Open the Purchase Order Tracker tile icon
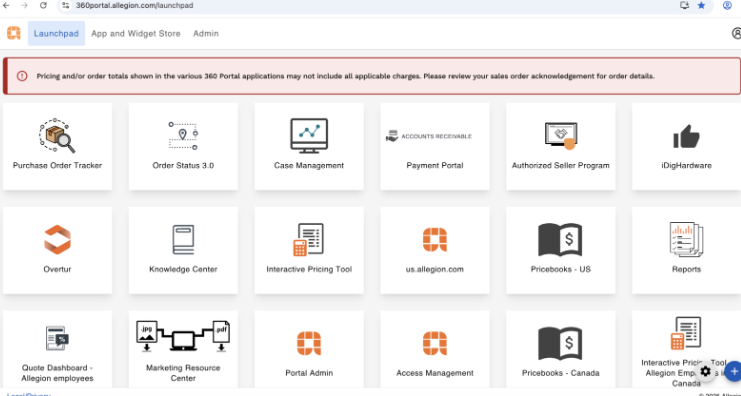Image resolution: width=741 pixels, height=396 pixels. point(57,136)
